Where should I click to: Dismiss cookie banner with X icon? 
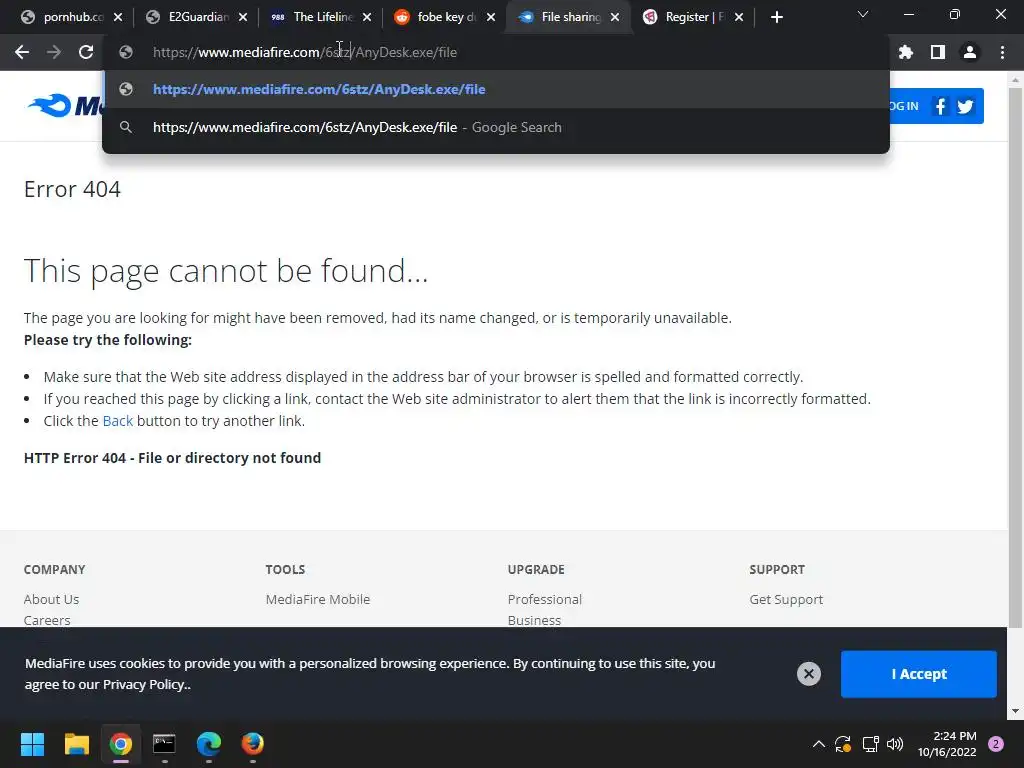[808, 673]
